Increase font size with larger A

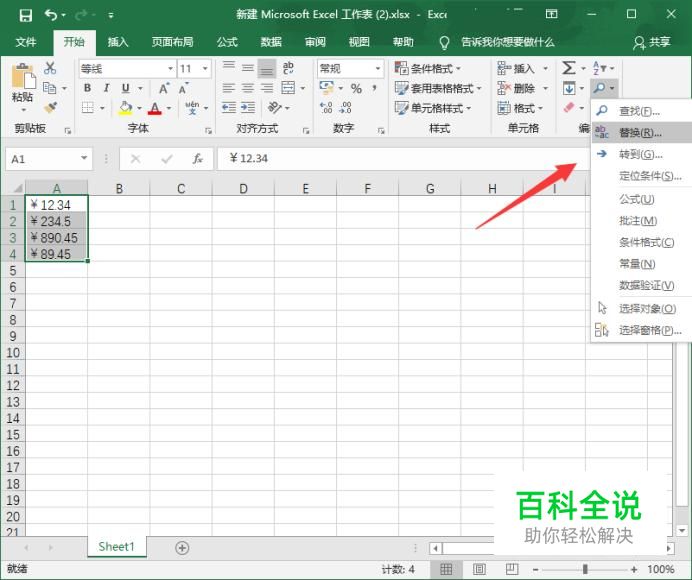point(164,88)
